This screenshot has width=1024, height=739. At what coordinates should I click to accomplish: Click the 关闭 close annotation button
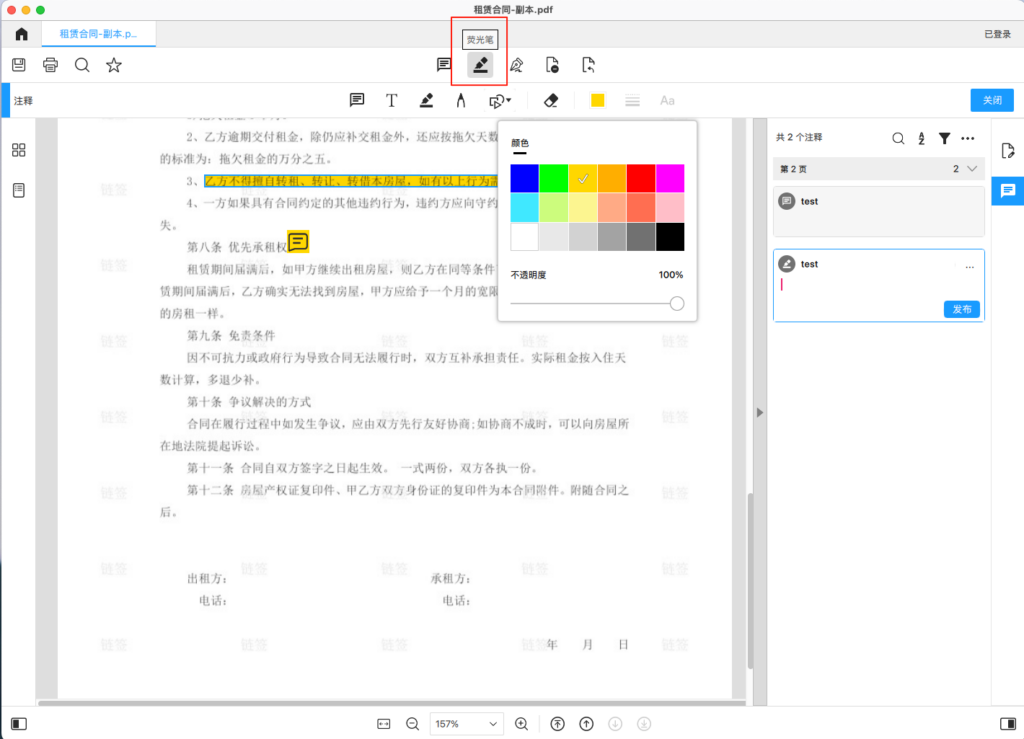pos(991,100)
